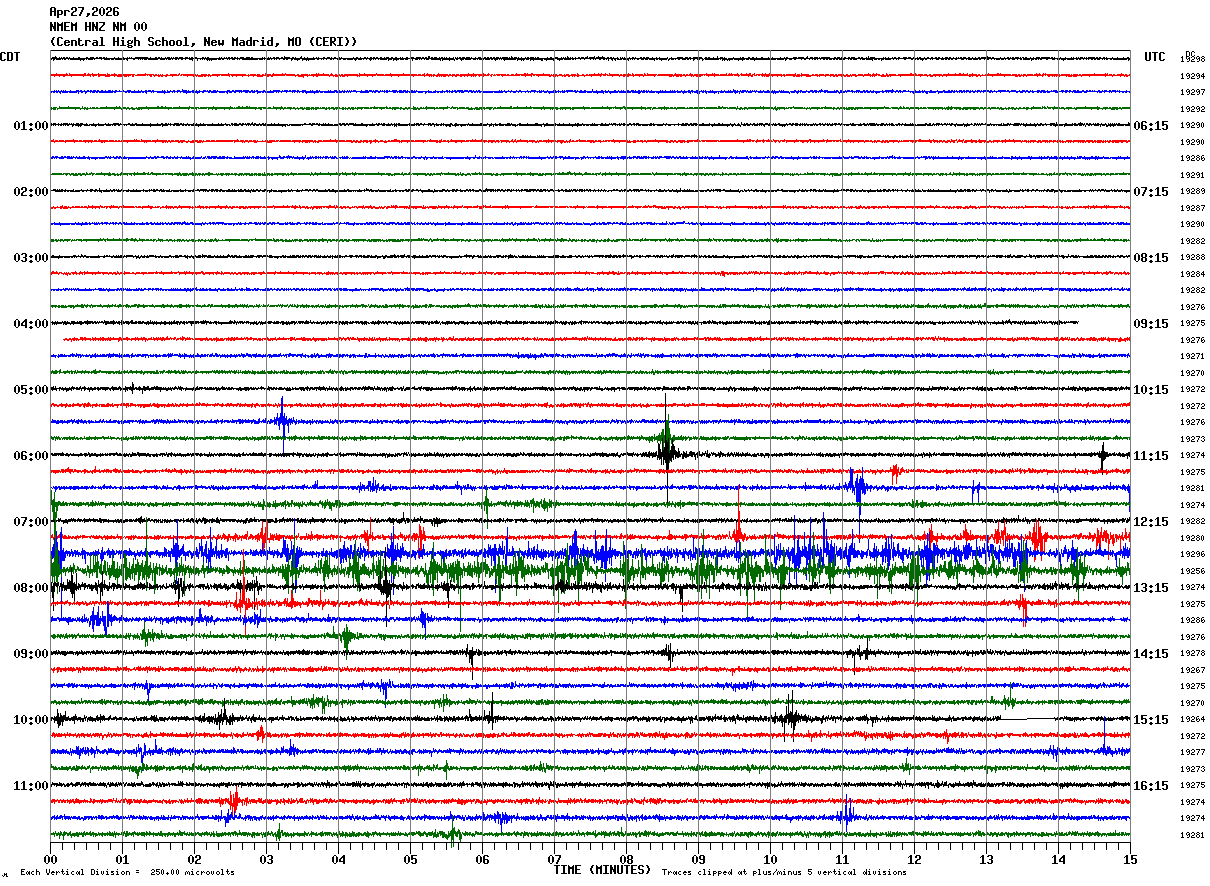Image resolution: width=1210 pixels, height=886 pixels.
Task: Click the Each Vertical Division scale note
Action: tap(127, 872)
